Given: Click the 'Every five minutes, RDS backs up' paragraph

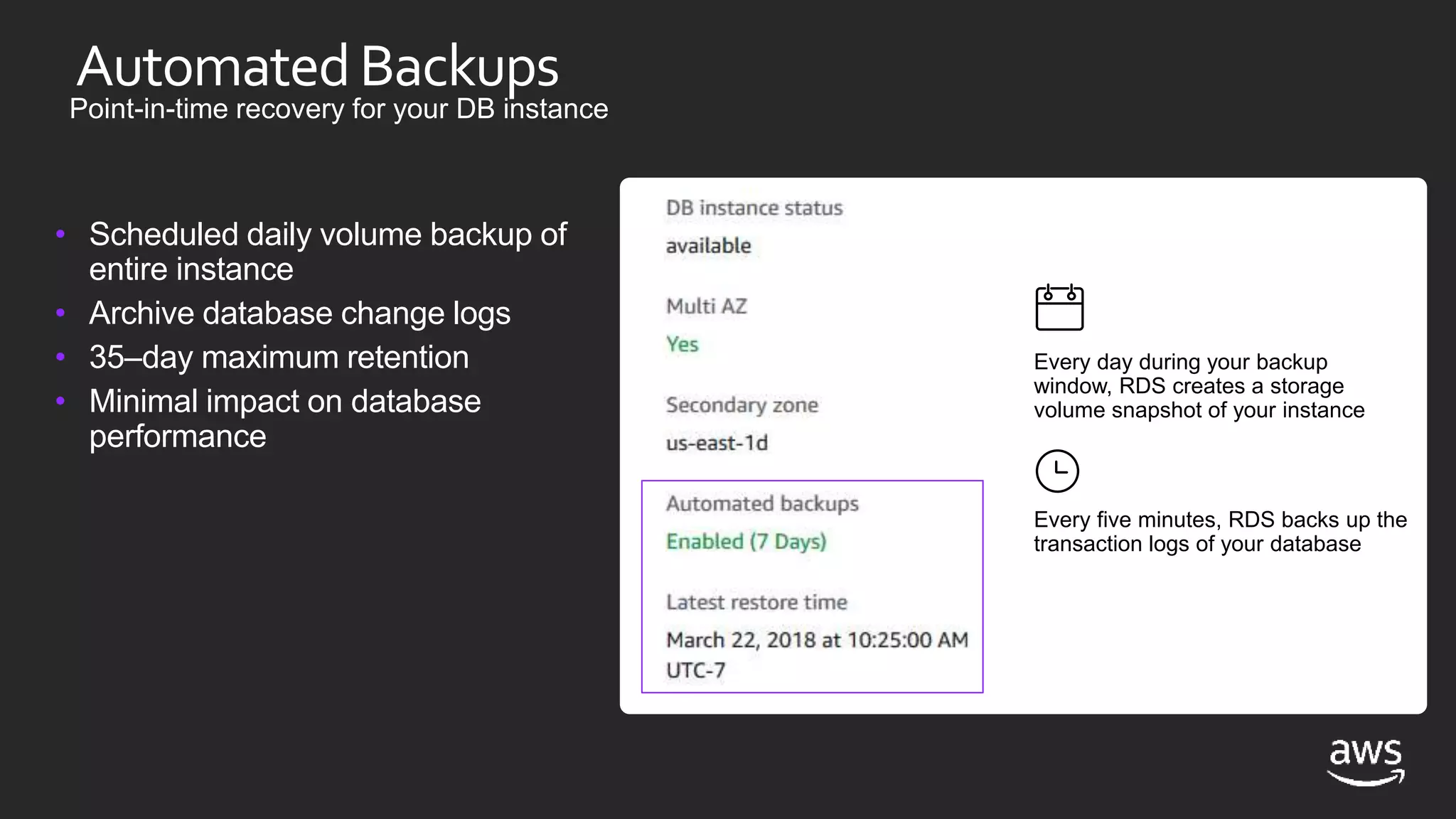Looking at the screenshot, I should 1220,532.
